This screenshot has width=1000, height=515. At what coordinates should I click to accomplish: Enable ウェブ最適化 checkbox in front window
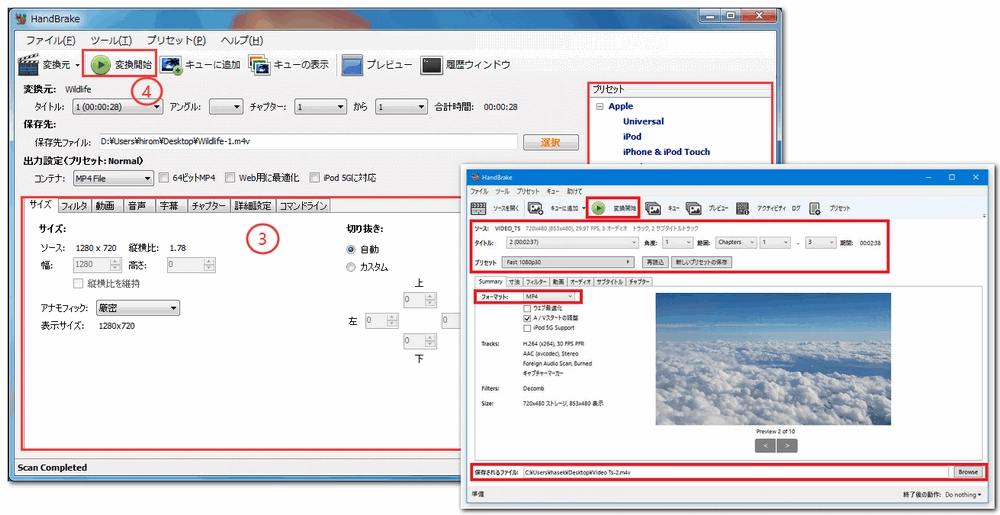click(527, 308)
